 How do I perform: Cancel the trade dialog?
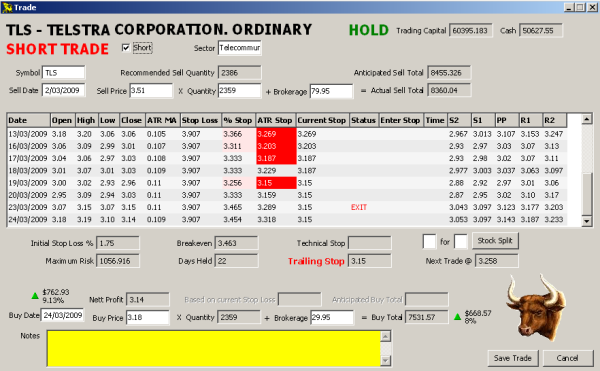click(567, 358)
